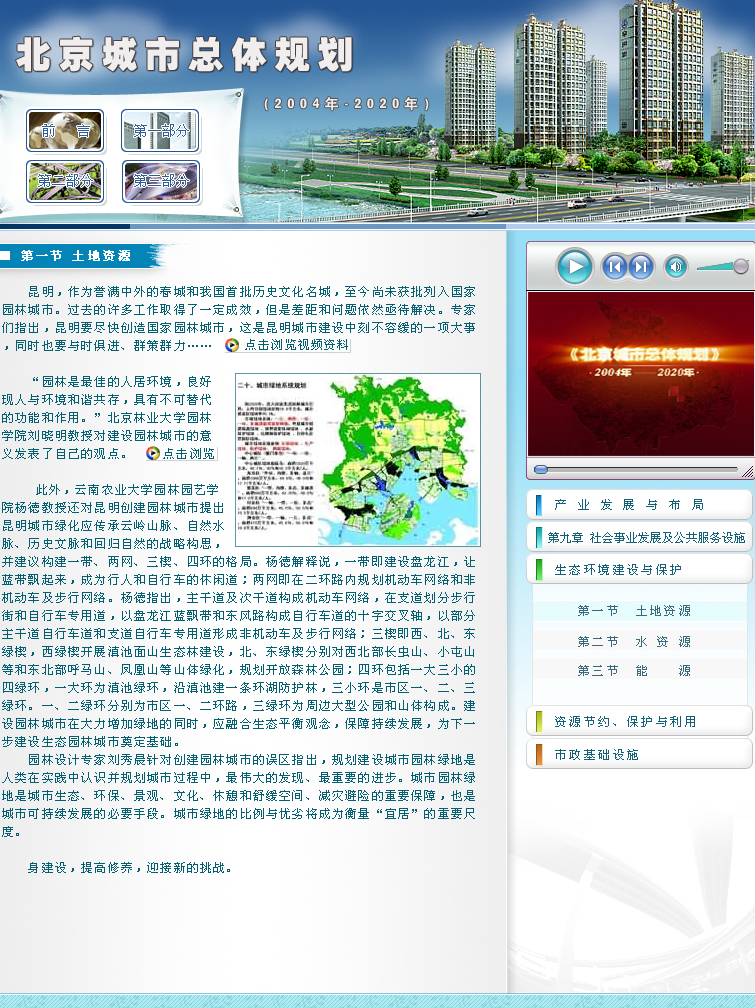Screen dimensions: 755x1008
Task: Open the urban green space planning map thumbnail
Action: tap(357, 460)
